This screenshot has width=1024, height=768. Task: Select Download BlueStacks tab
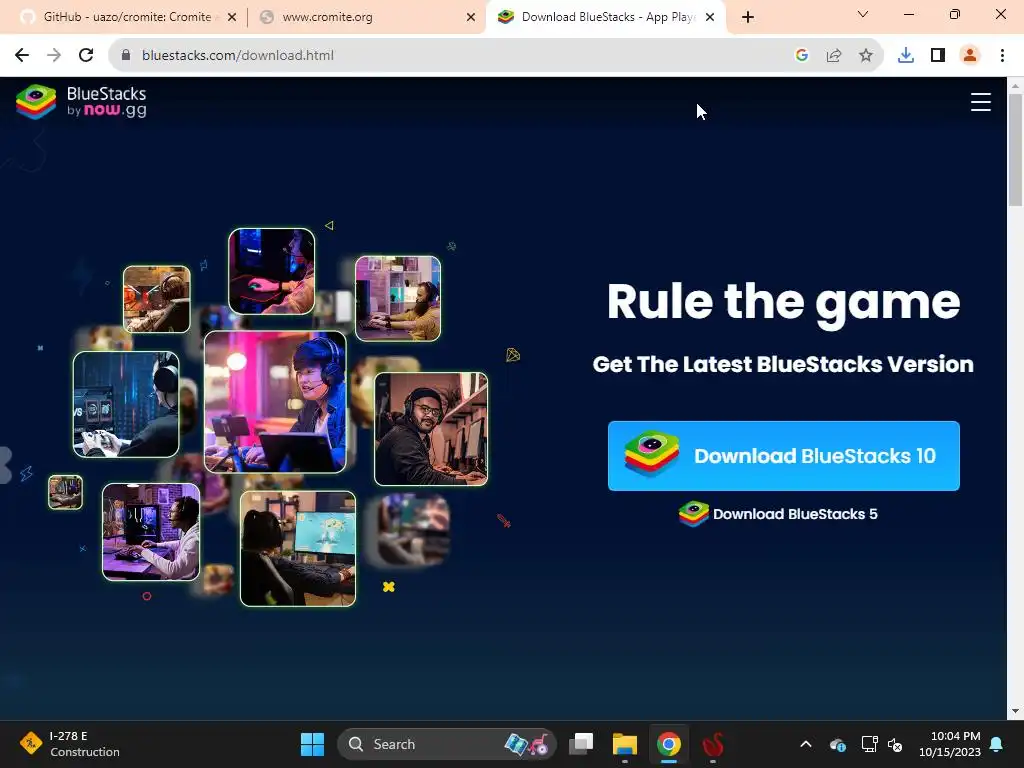point(605,17)
